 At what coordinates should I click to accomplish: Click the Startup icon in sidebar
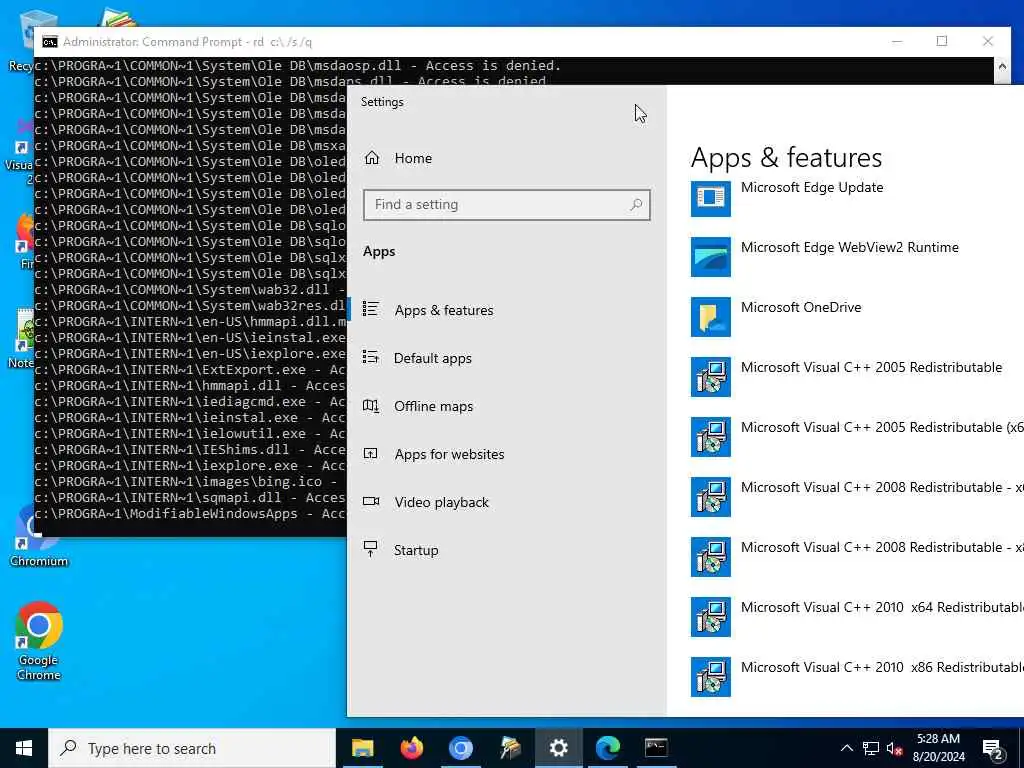[x=370, y=549]
